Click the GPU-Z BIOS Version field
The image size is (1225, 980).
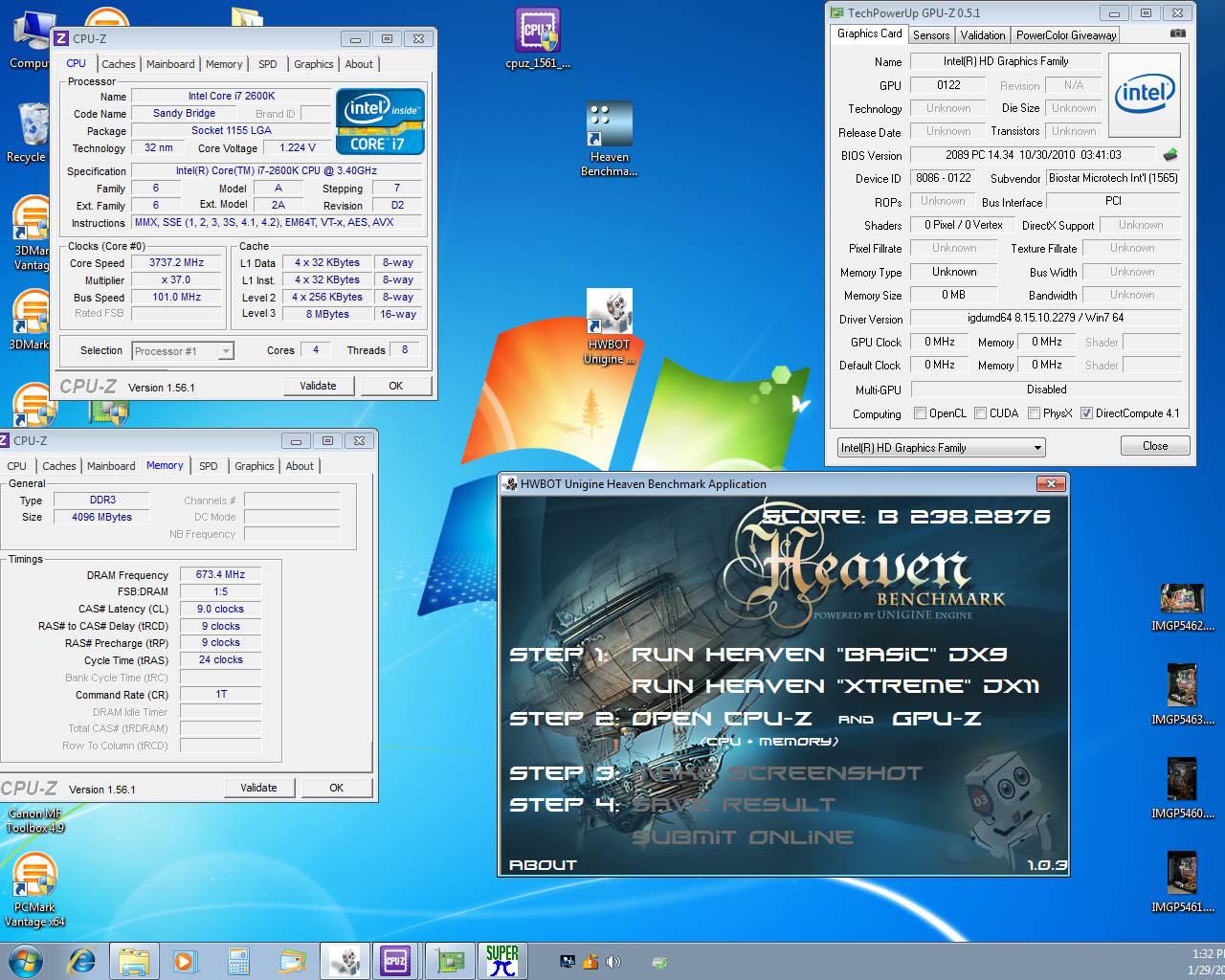tap(1033, 154)
